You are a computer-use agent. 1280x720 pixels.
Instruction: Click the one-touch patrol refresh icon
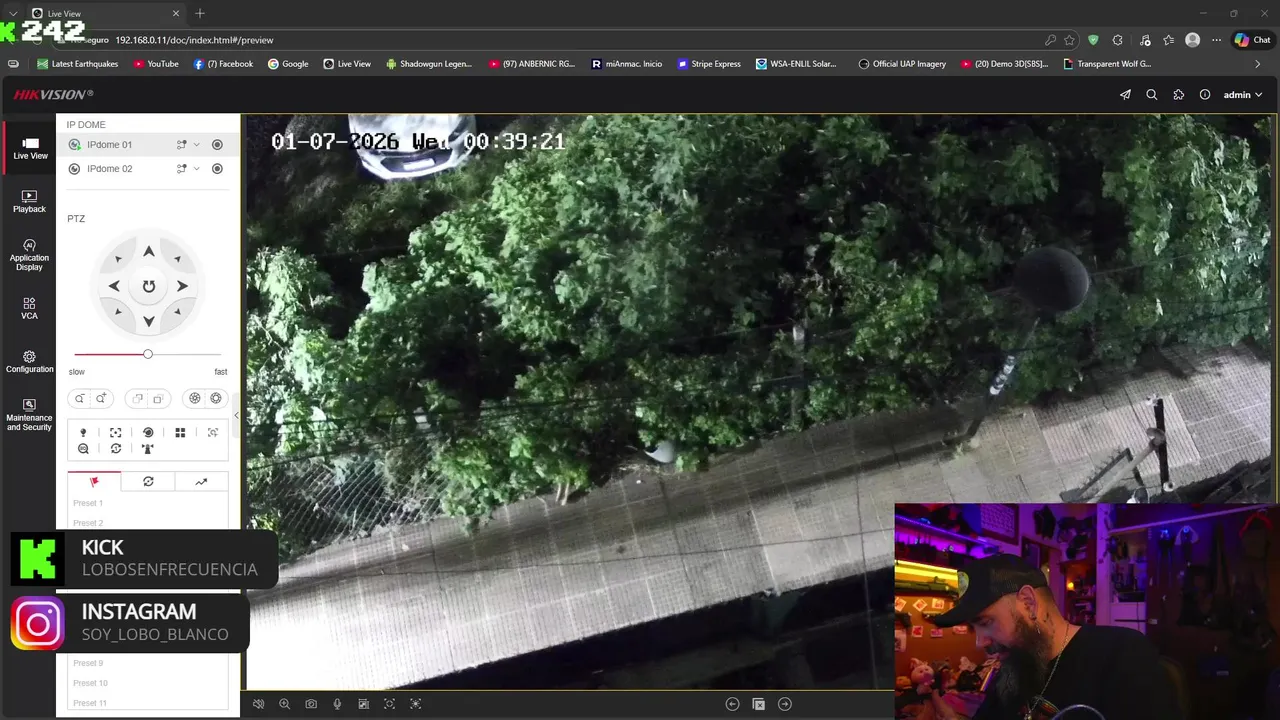click(116, 449)
